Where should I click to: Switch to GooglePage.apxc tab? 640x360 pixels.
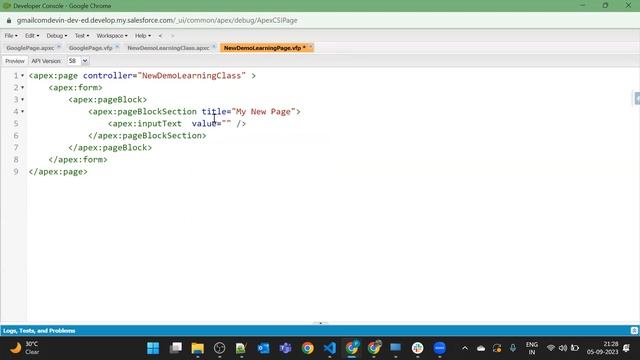30,48
